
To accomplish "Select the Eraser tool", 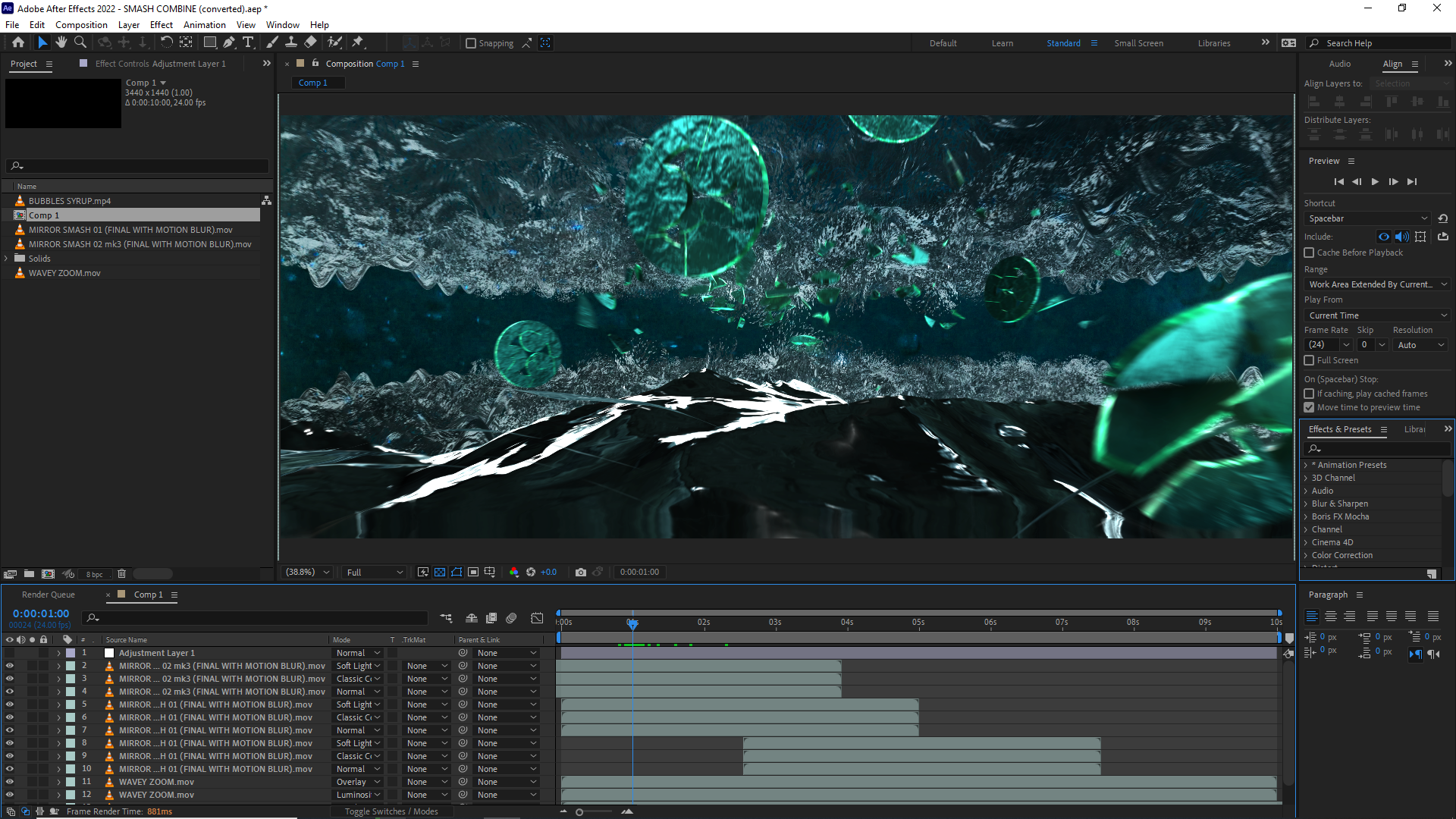I will [x=311, y=42].
